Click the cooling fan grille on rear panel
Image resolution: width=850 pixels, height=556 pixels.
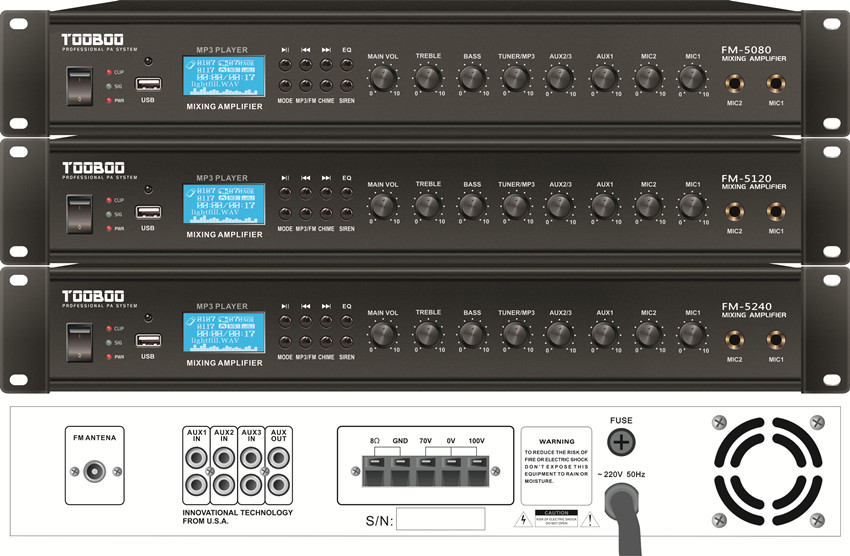click(768, 471)
